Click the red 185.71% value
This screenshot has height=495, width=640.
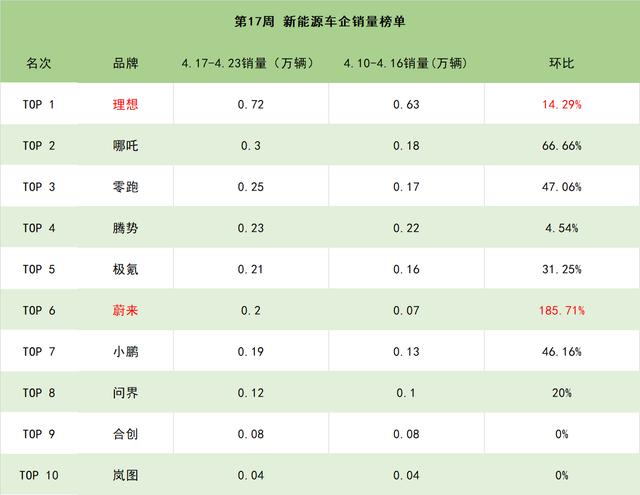[562, 311]
